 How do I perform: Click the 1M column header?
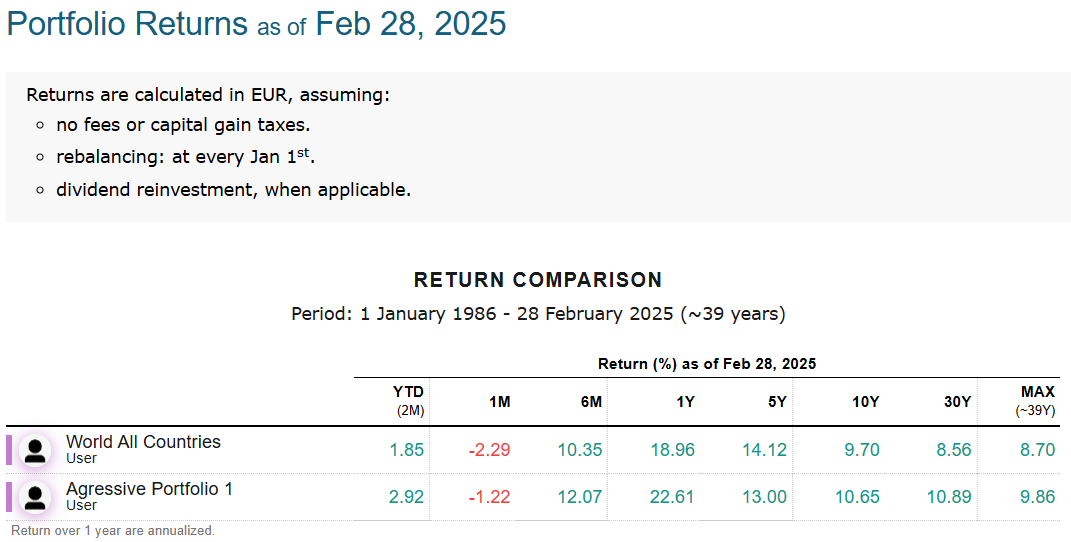point(499,401)
